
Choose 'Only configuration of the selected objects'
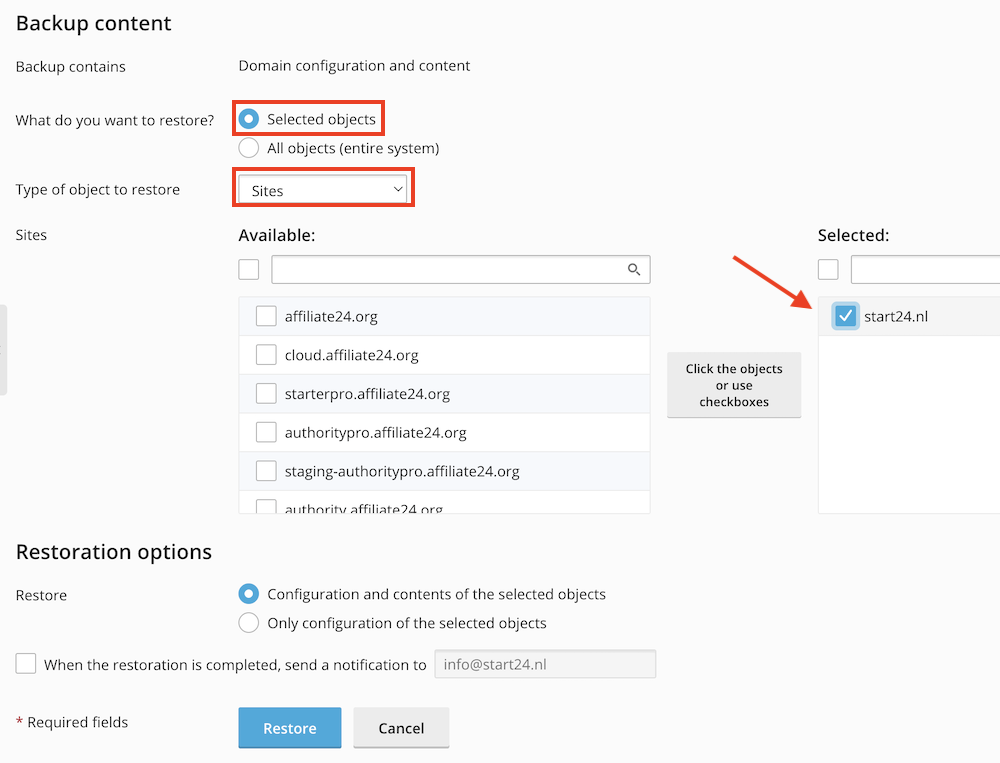pos(249,623)
